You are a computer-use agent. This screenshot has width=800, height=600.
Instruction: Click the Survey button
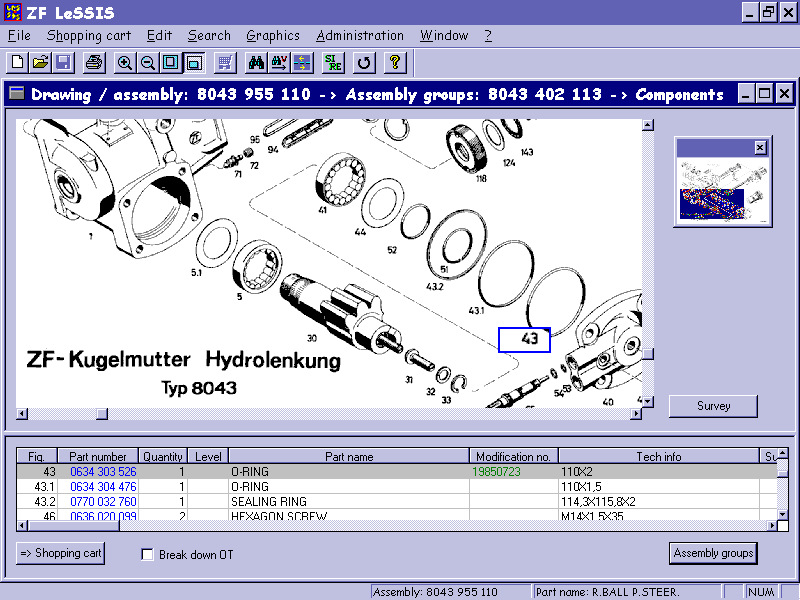[712, 406]
